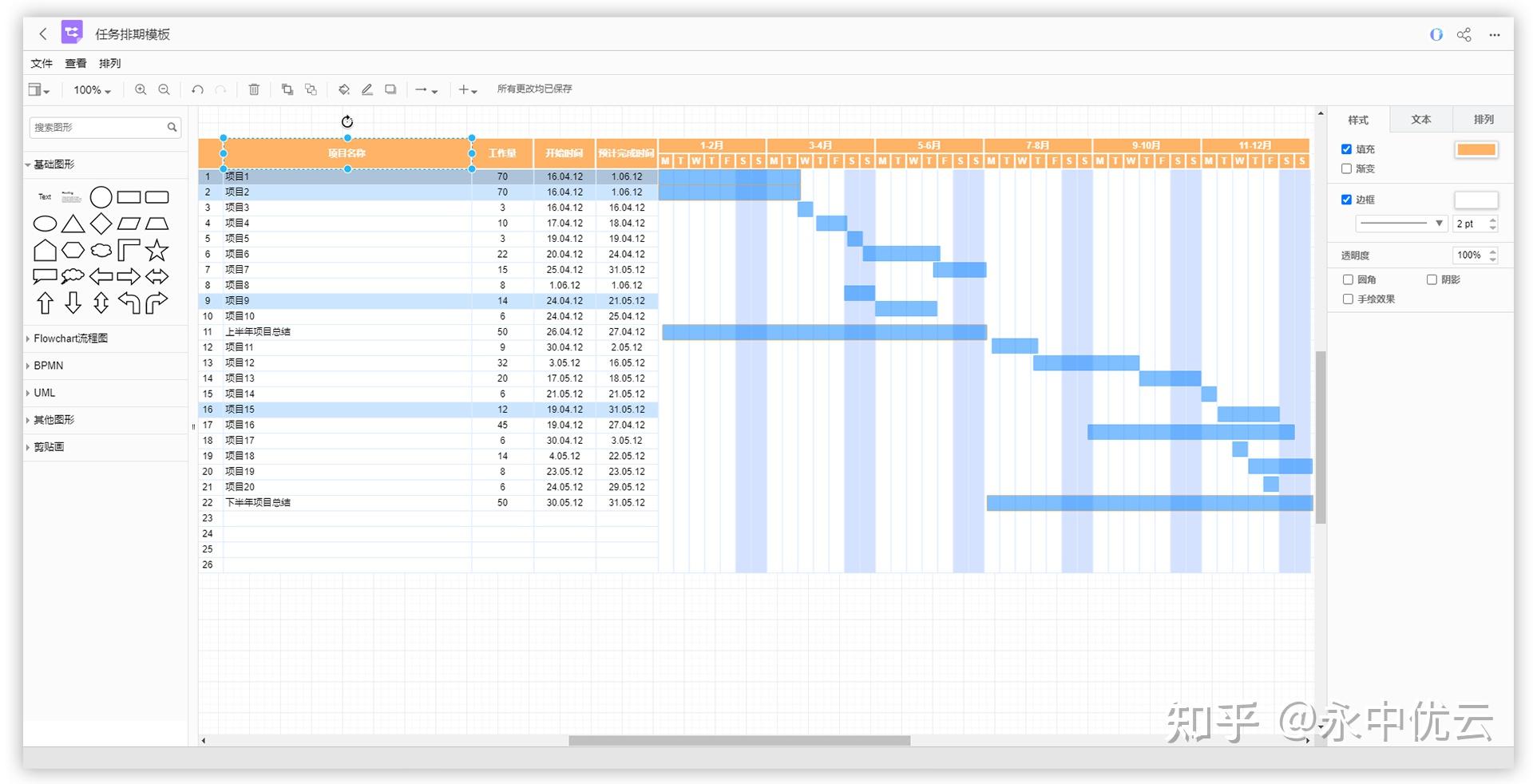Click the rotate handle above selected header

347,121
